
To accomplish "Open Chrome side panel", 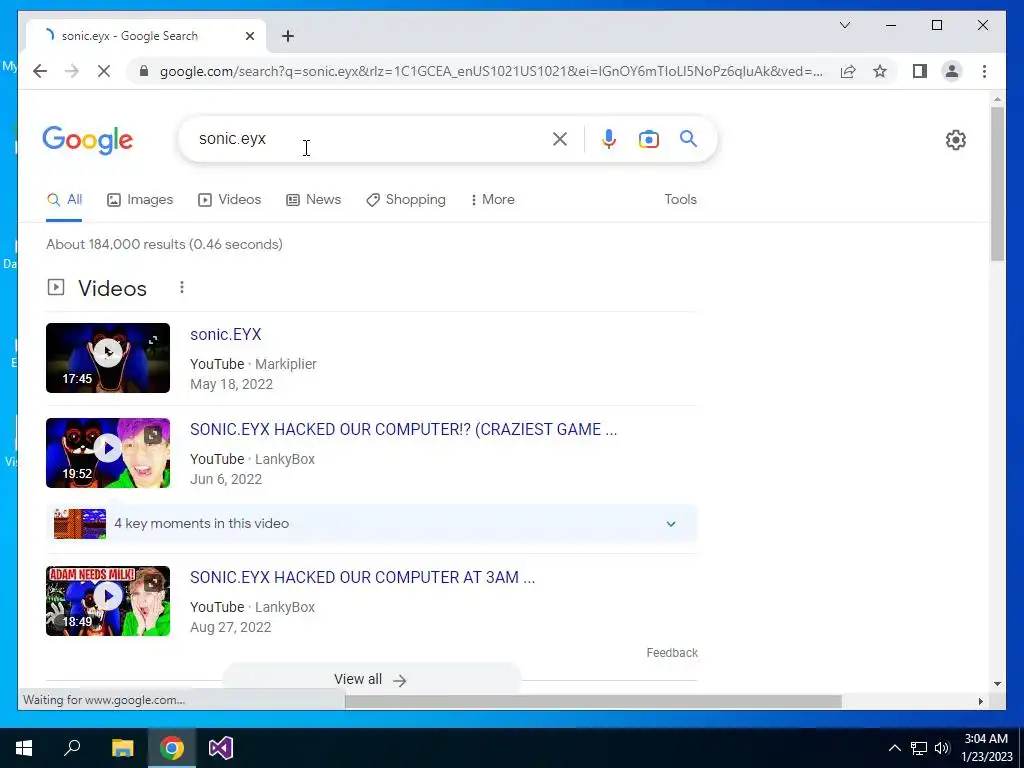I will point(920,71).
